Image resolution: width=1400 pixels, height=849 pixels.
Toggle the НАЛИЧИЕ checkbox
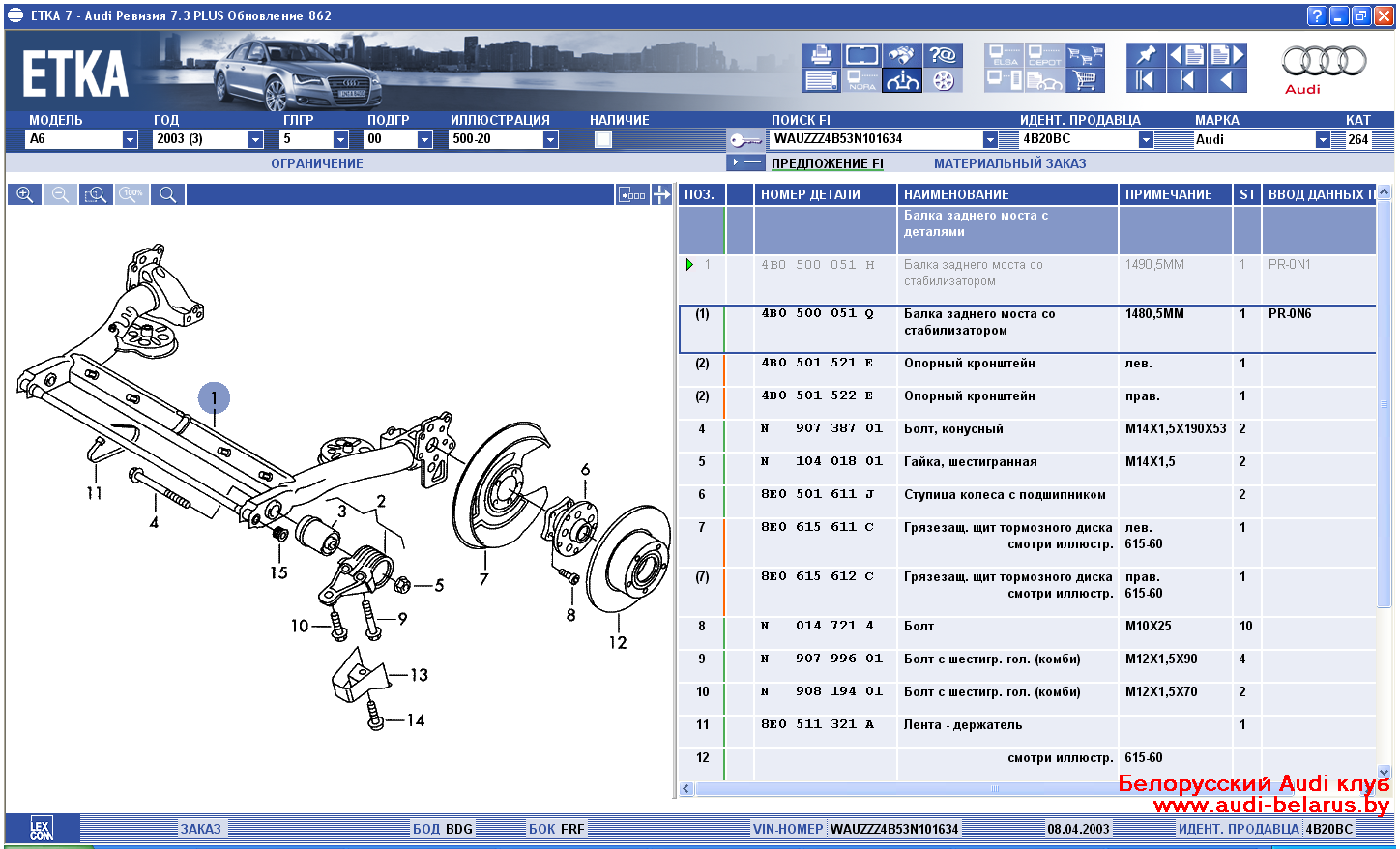603,139
